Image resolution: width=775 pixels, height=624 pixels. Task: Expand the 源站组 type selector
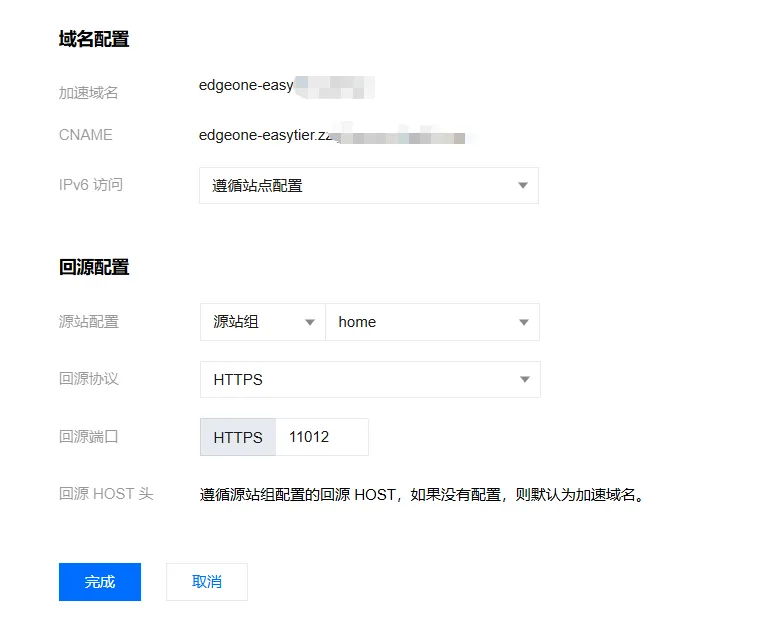(x=262, y=322)
